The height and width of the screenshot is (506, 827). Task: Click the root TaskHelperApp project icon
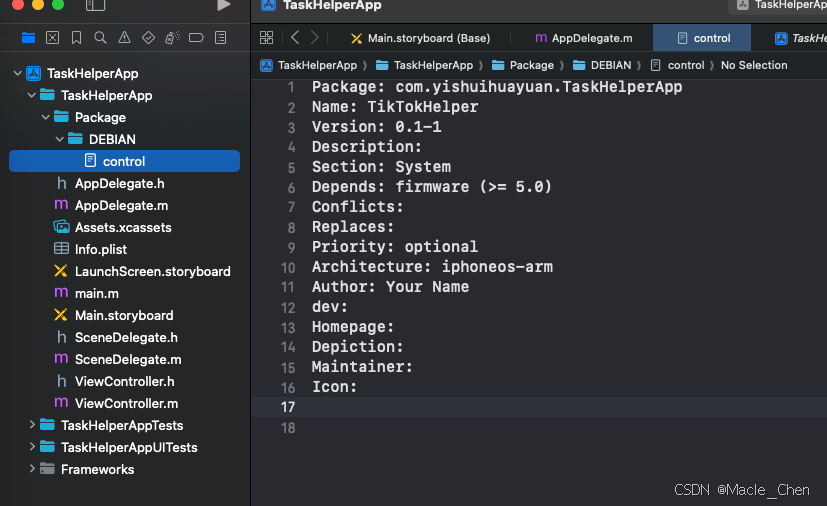point(34,73)
